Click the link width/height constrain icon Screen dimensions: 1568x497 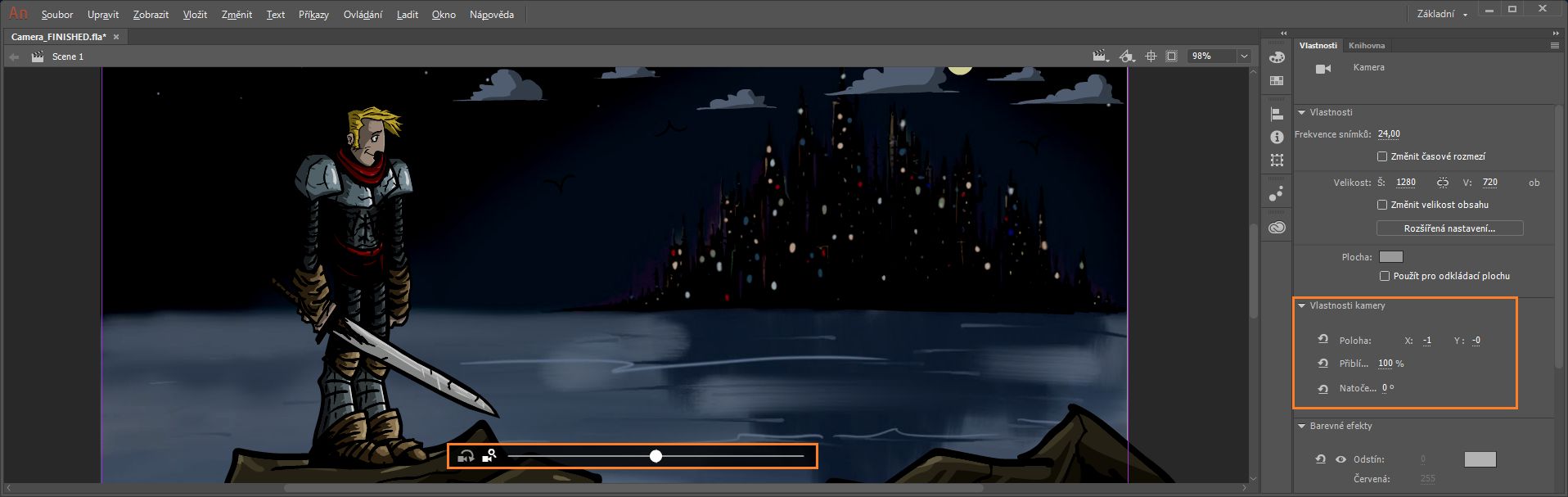click(x=1442, y=183)
